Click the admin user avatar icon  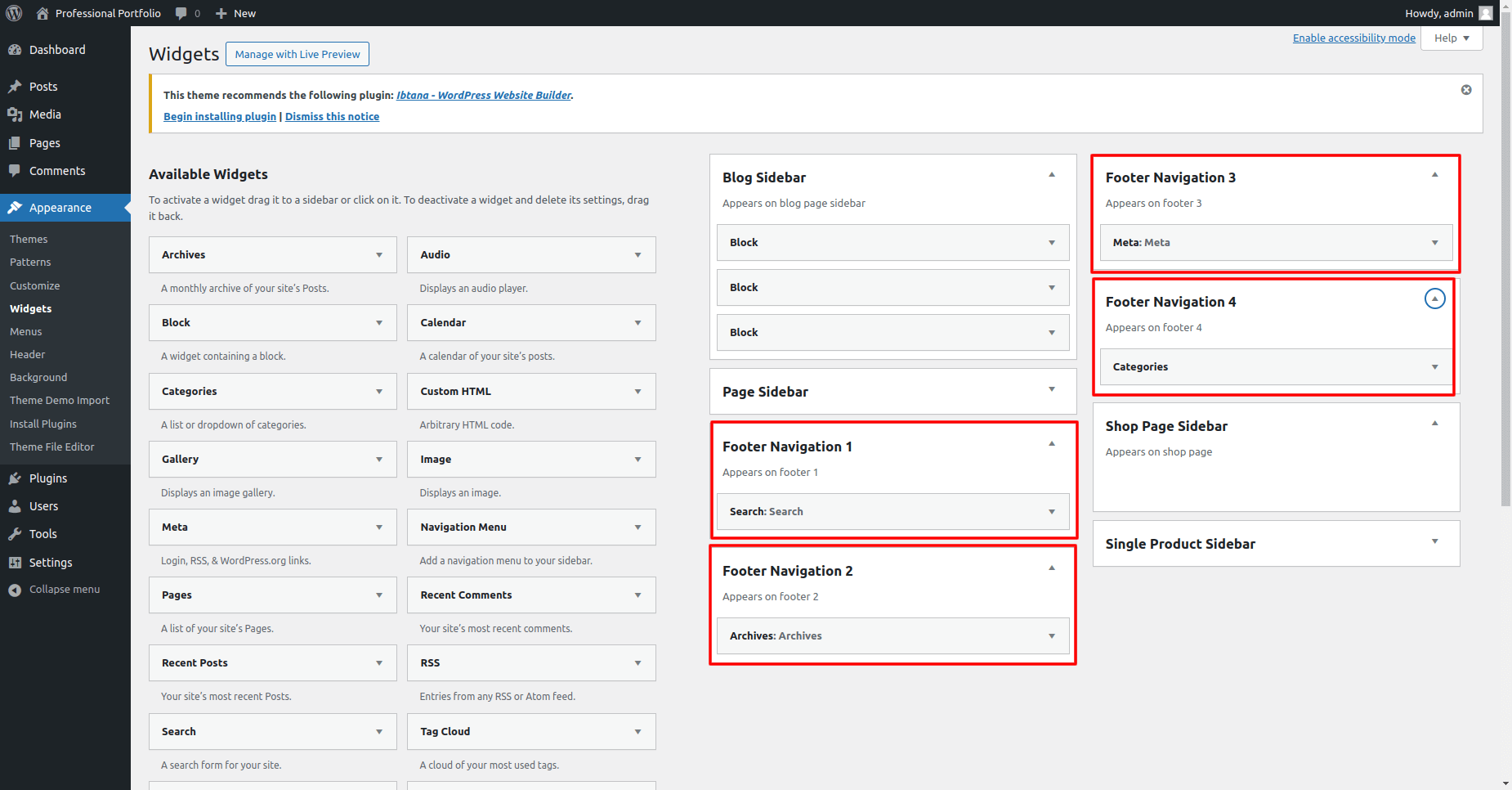[x=1486, y=13]
